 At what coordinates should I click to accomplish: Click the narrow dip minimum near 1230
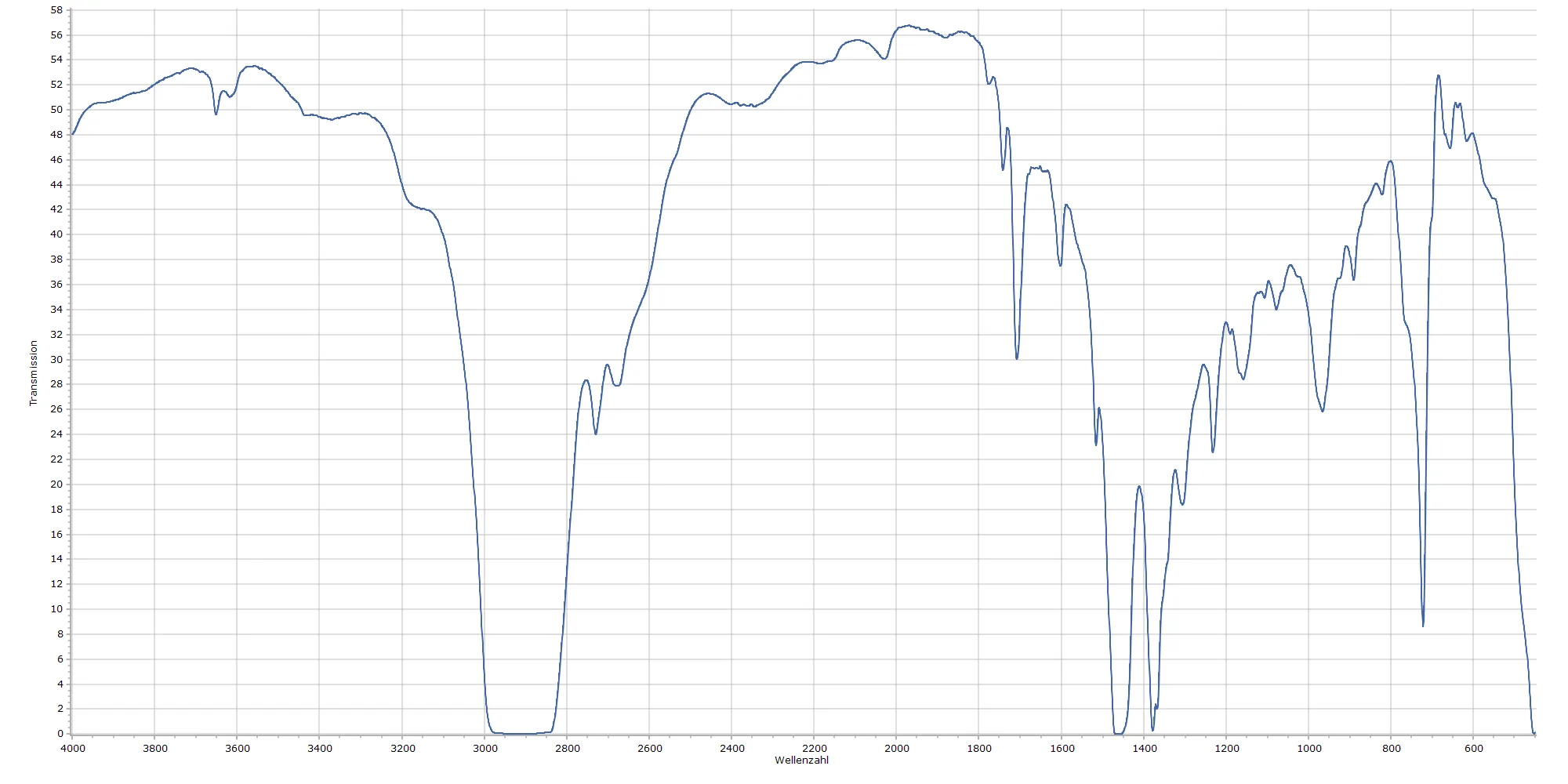click(1213, 452)
